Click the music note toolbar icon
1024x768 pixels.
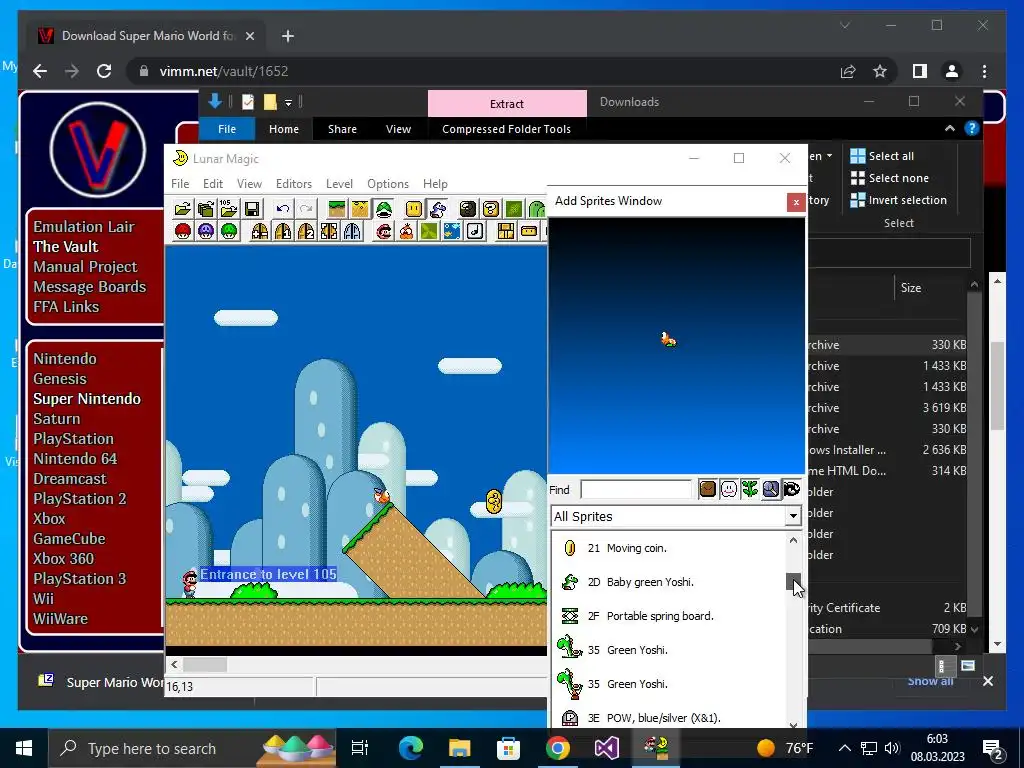point(475,231)
